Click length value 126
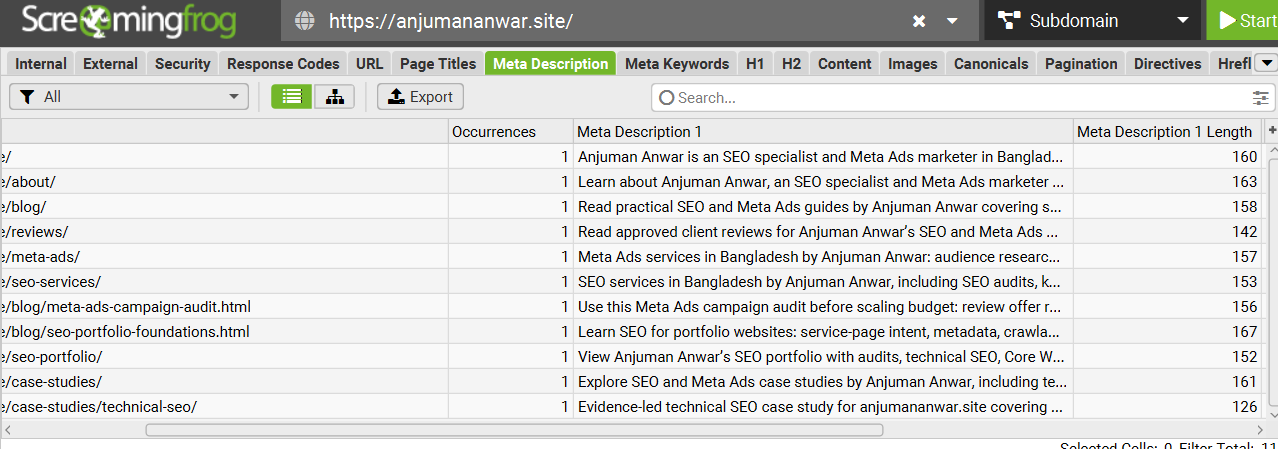 pyautogui.click(x=1245, y=407)
